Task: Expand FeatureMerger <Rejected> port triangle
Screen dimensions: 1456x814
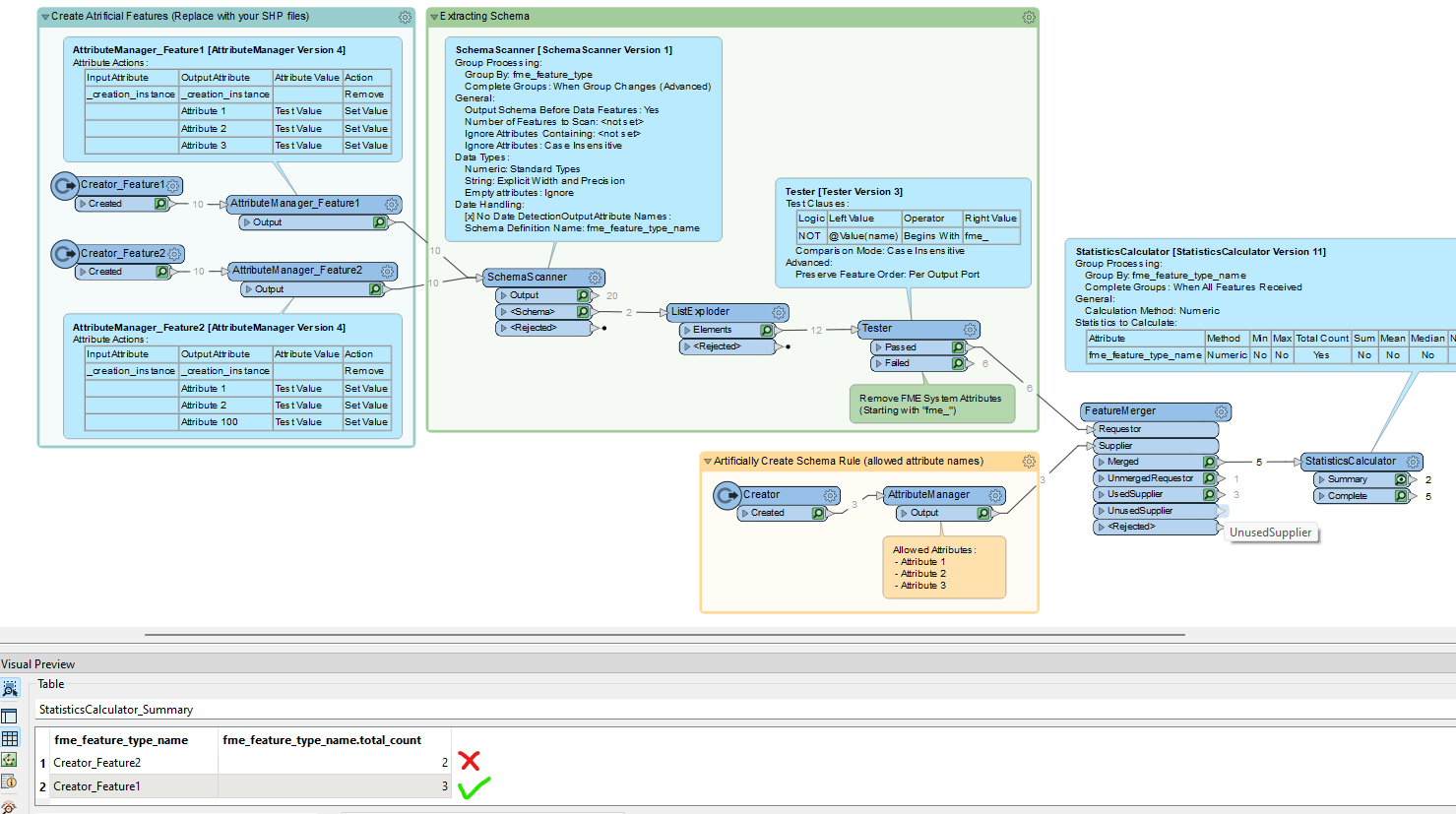Action: click(1102, 527)
